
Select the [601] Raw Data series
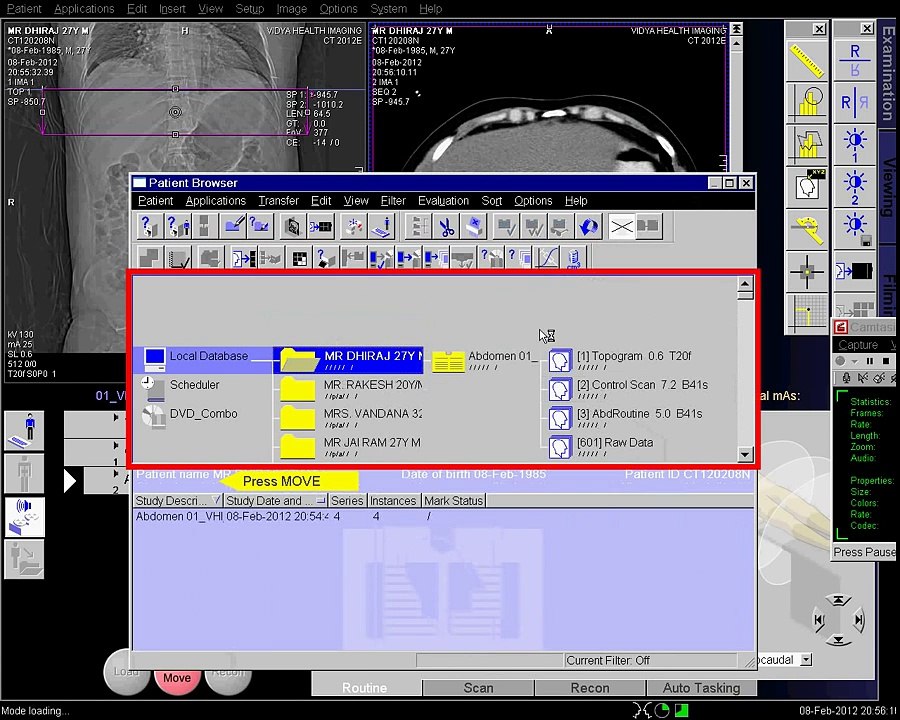tap(601, 446)
